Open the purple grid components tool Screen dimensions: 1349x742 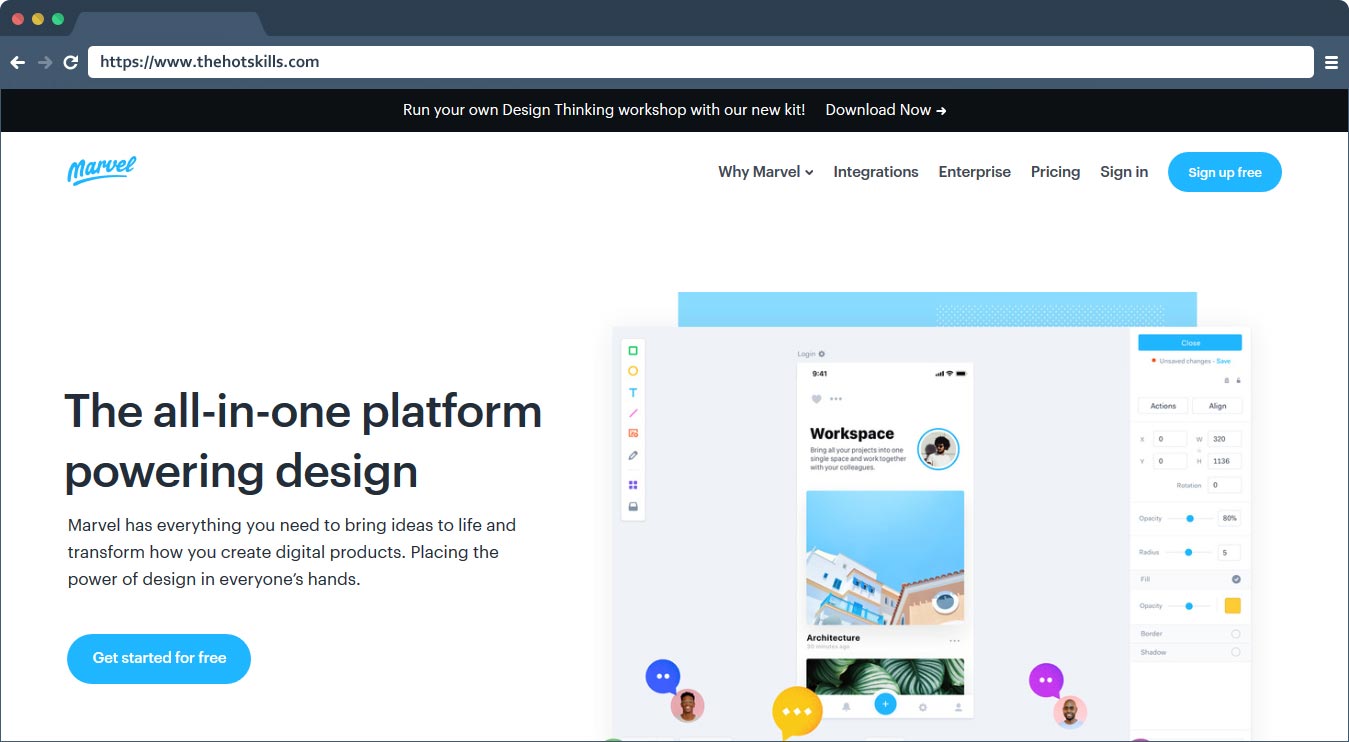(633, 485)
